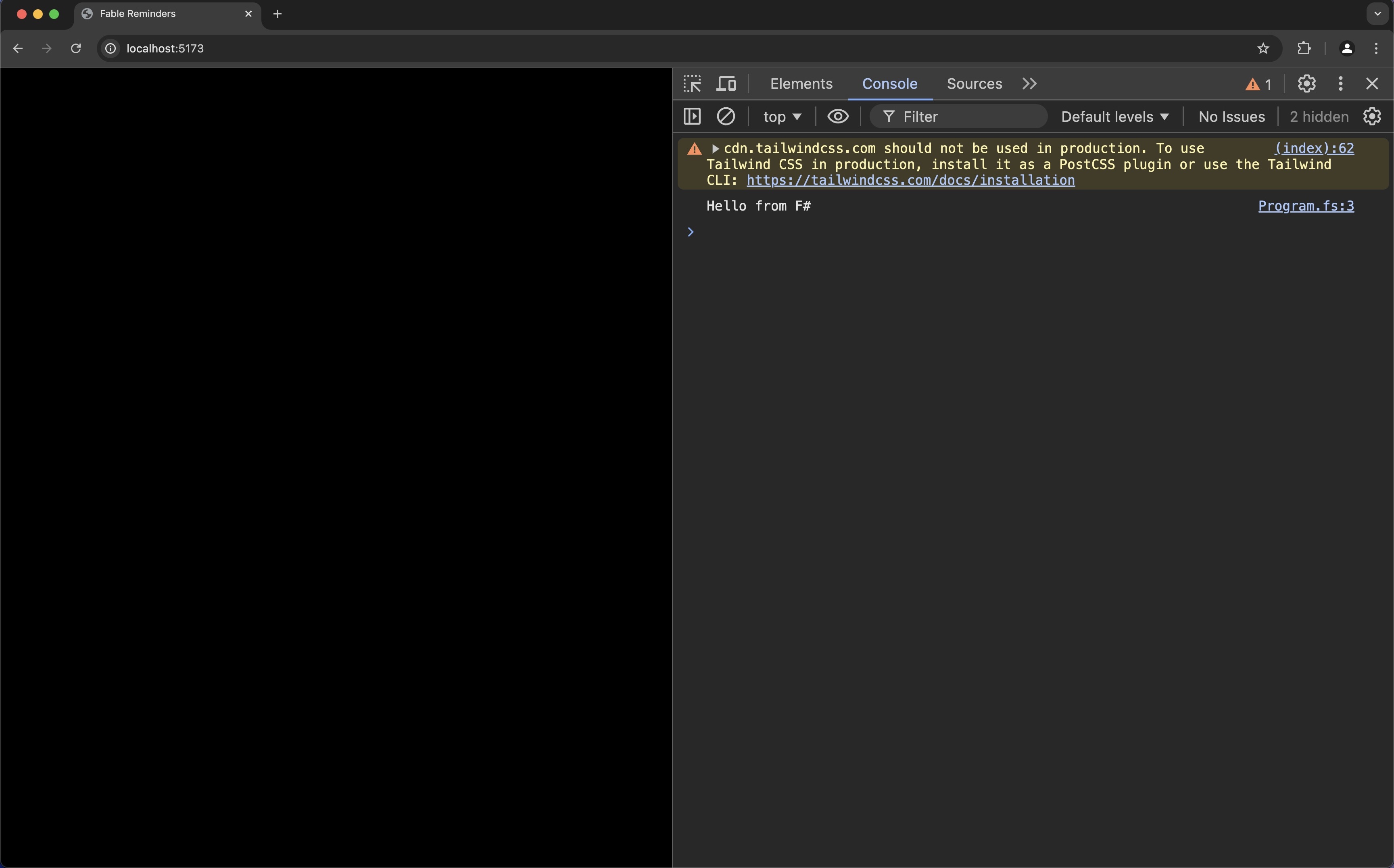The height and width of the screenshot is (868, 1394).
Task: Open a new browser tab
Action: click(x=277, y=14)
